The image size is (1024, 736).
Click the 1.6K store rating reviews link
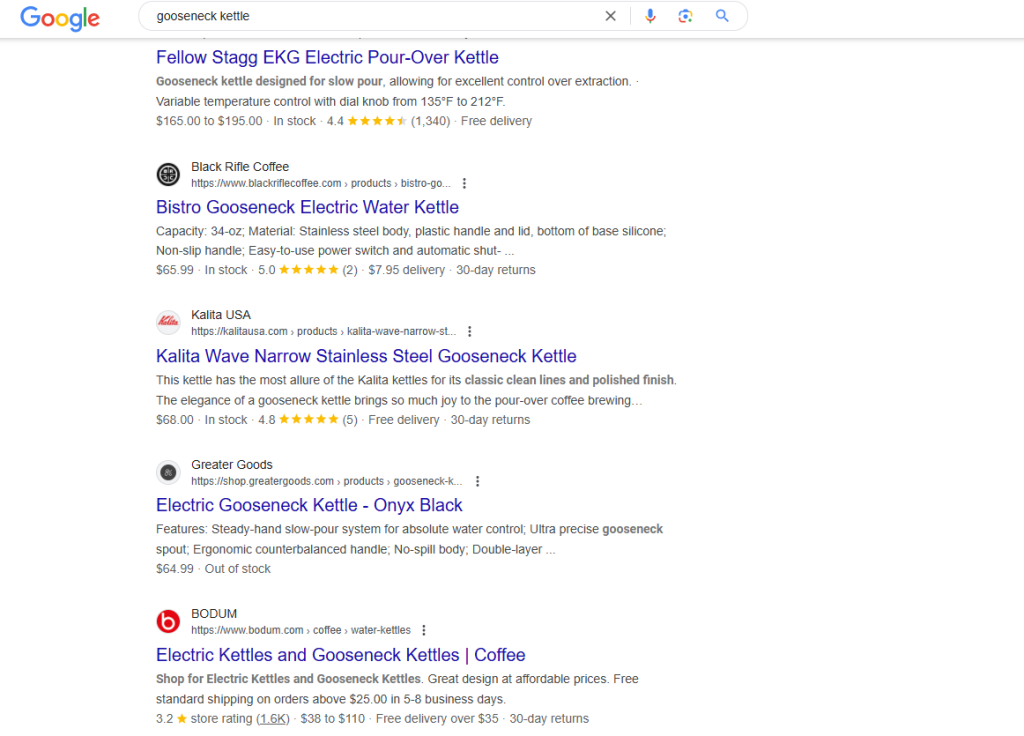[273, 719]
